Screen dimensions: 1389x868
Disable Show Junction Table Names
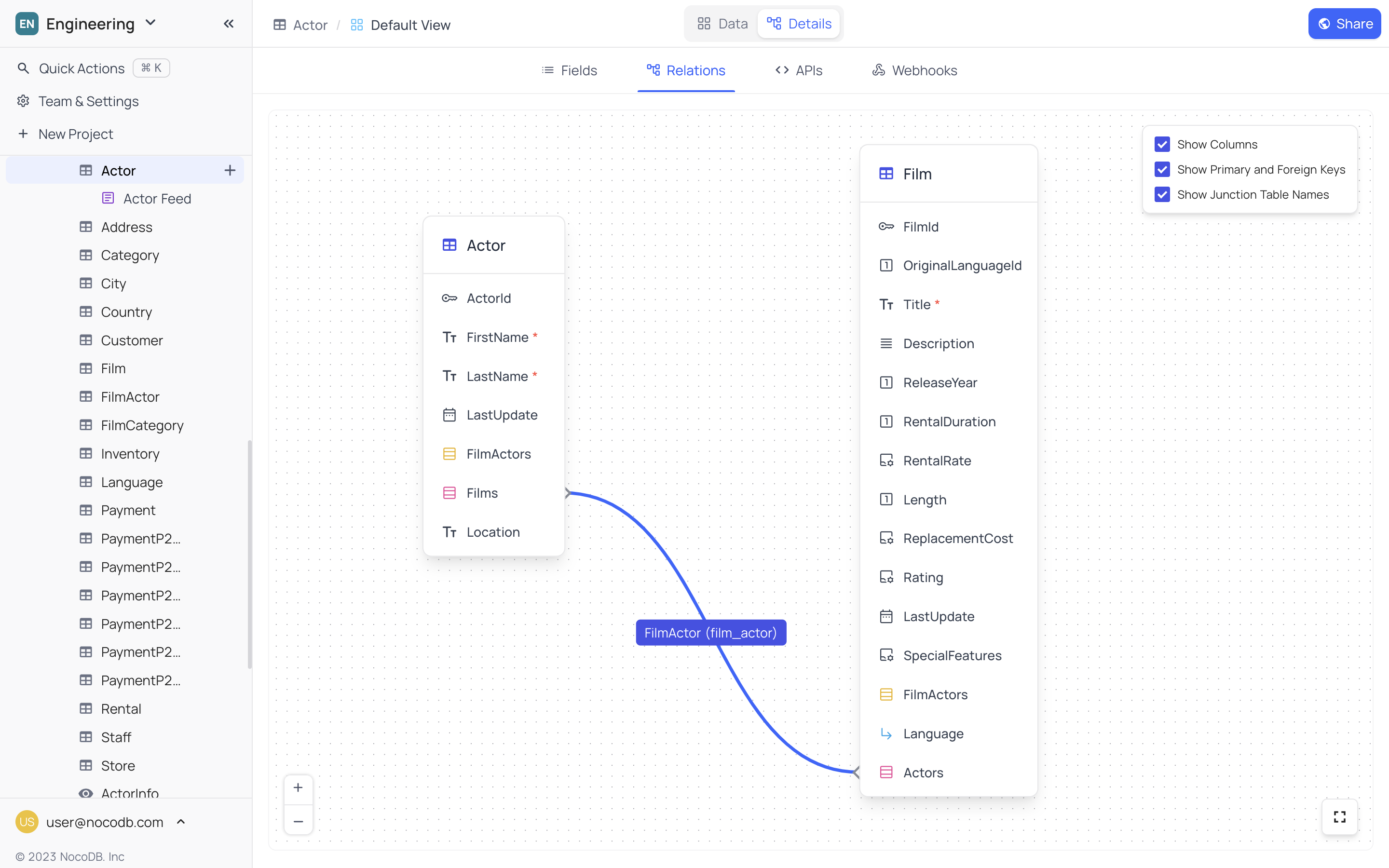coord(1162,195)
